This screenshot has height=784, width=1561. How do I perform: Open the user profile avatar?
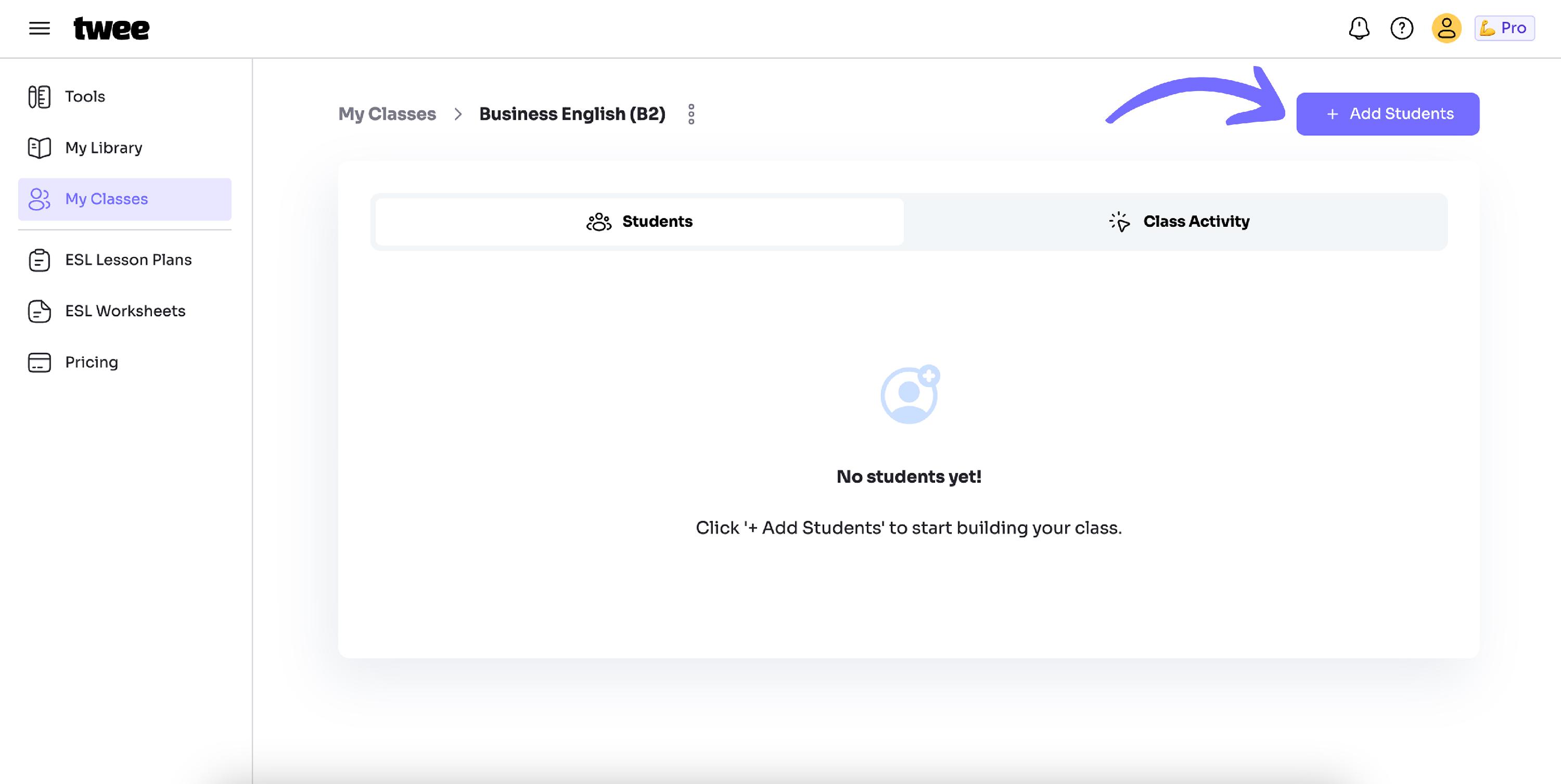tap(1447, 28)
